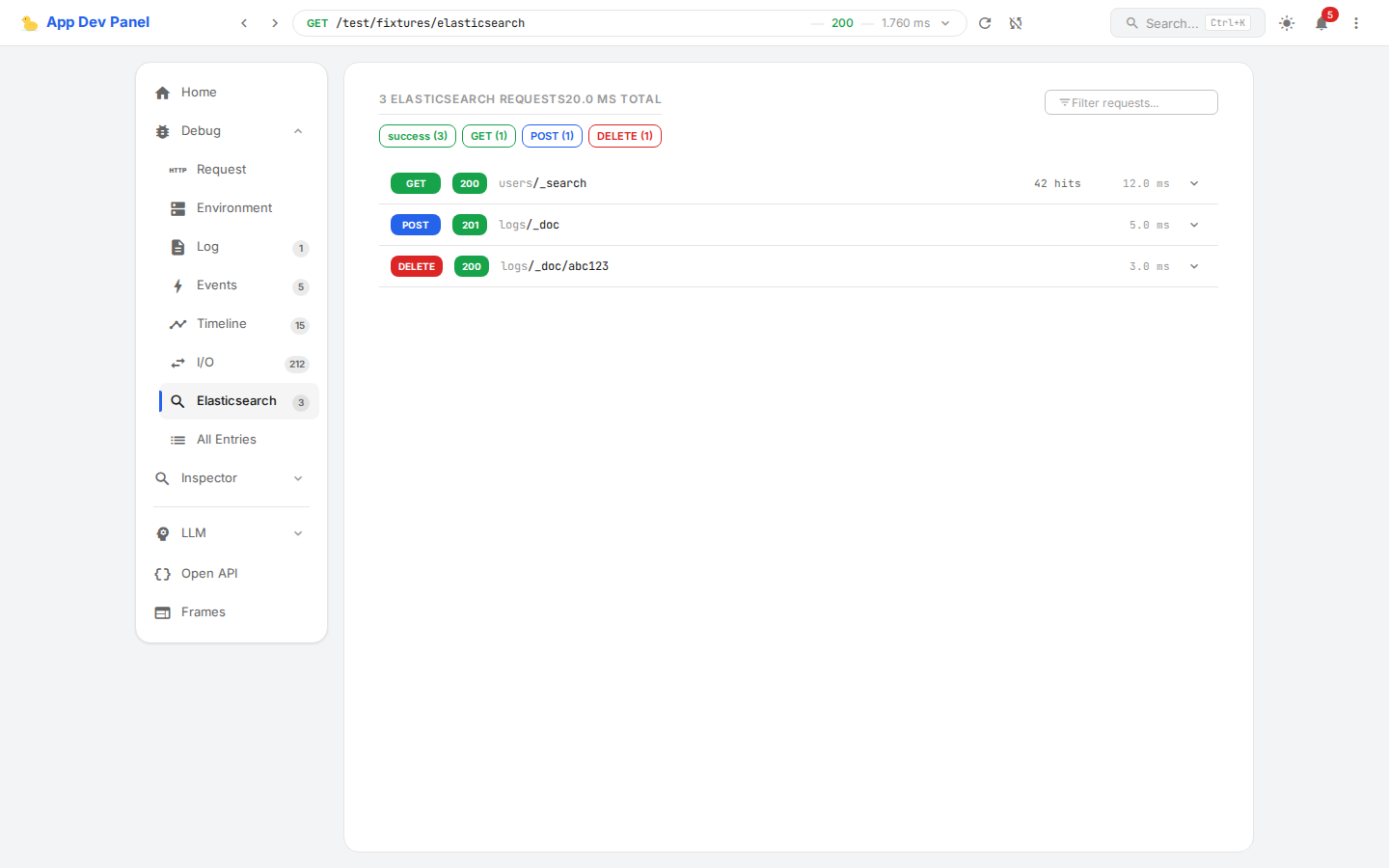Go to previous debug entry arrow
The height and width of the screenshot is (868, 1389).
pos(244,23)
